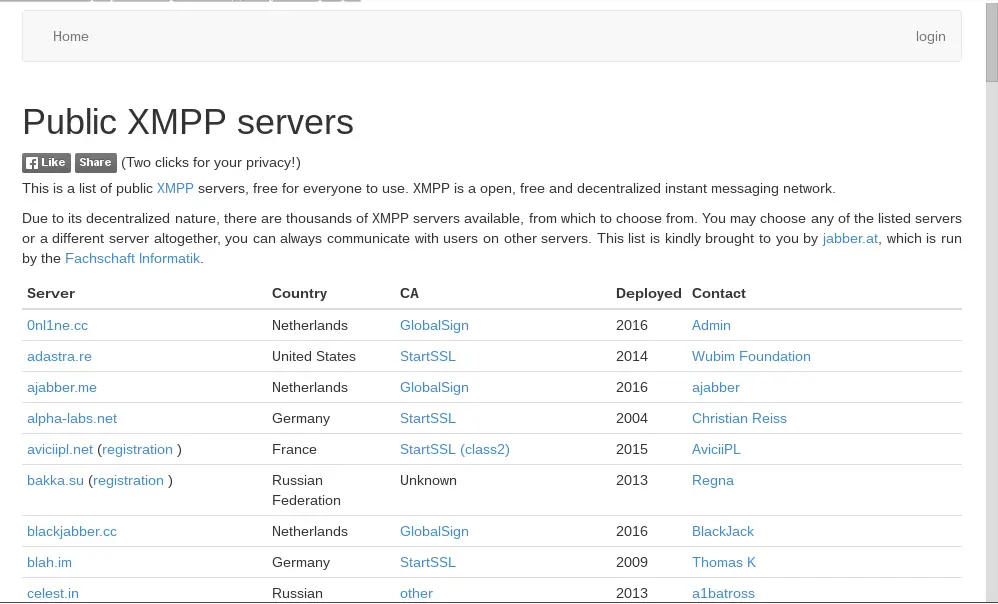This screenshot has height=604, width=998.
Task: Click 'United States' in the adastra.re row
Action: pos(314,356)
